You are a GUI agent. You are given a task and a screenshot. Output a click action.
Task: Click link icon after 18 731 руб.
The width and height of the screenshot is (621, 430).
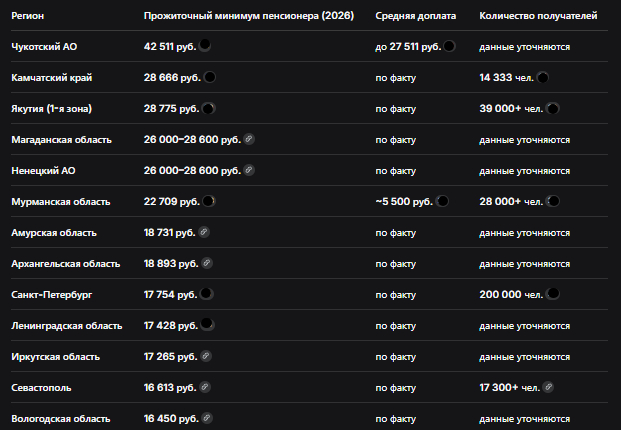pyautogui.click(x=204, y=232)
